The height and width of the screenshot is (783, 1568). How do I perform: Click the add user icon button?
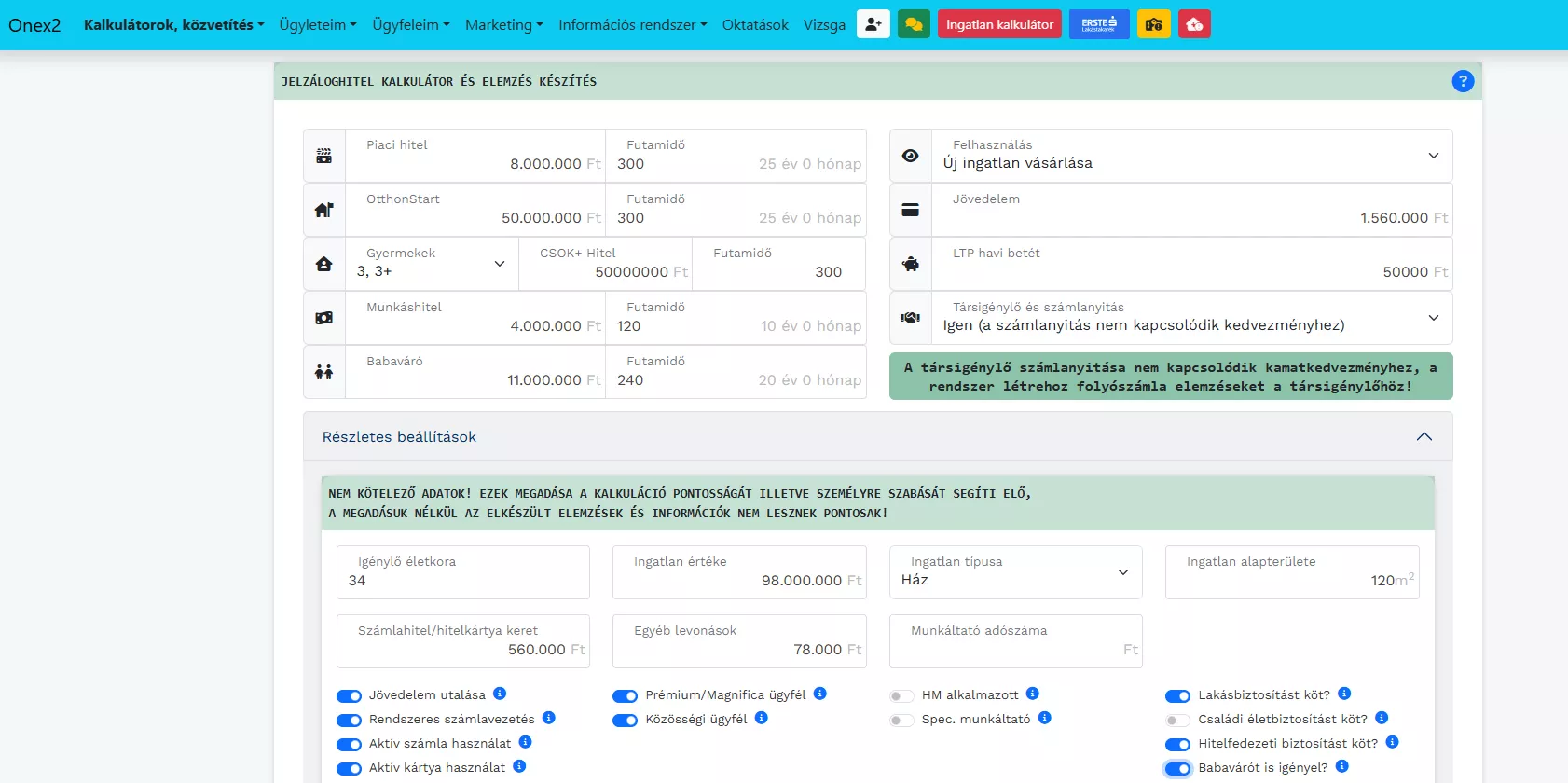[873, 24]
